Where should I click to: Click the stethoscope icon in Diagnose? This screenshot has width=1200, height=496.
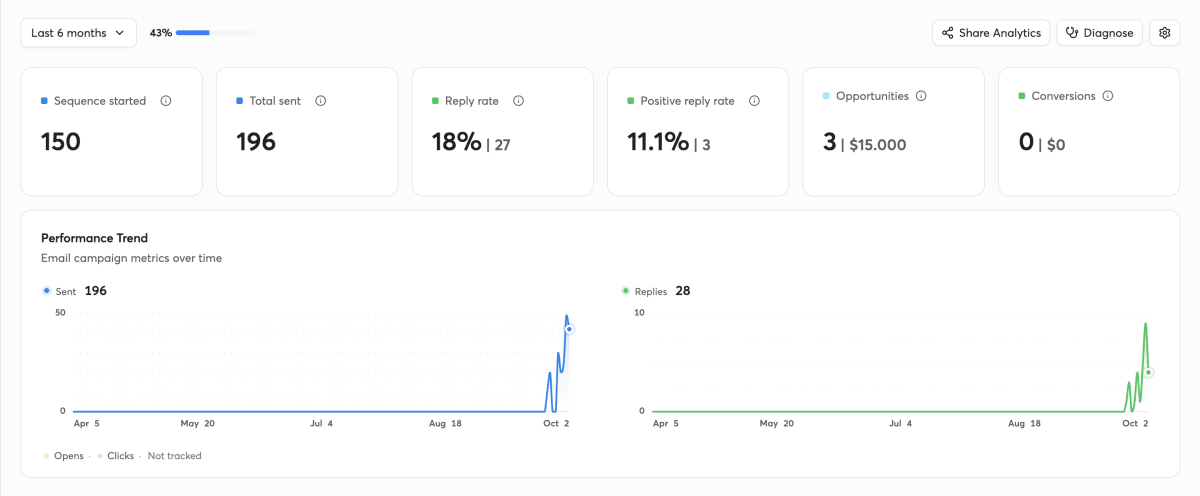click(x=1072, y=33)
